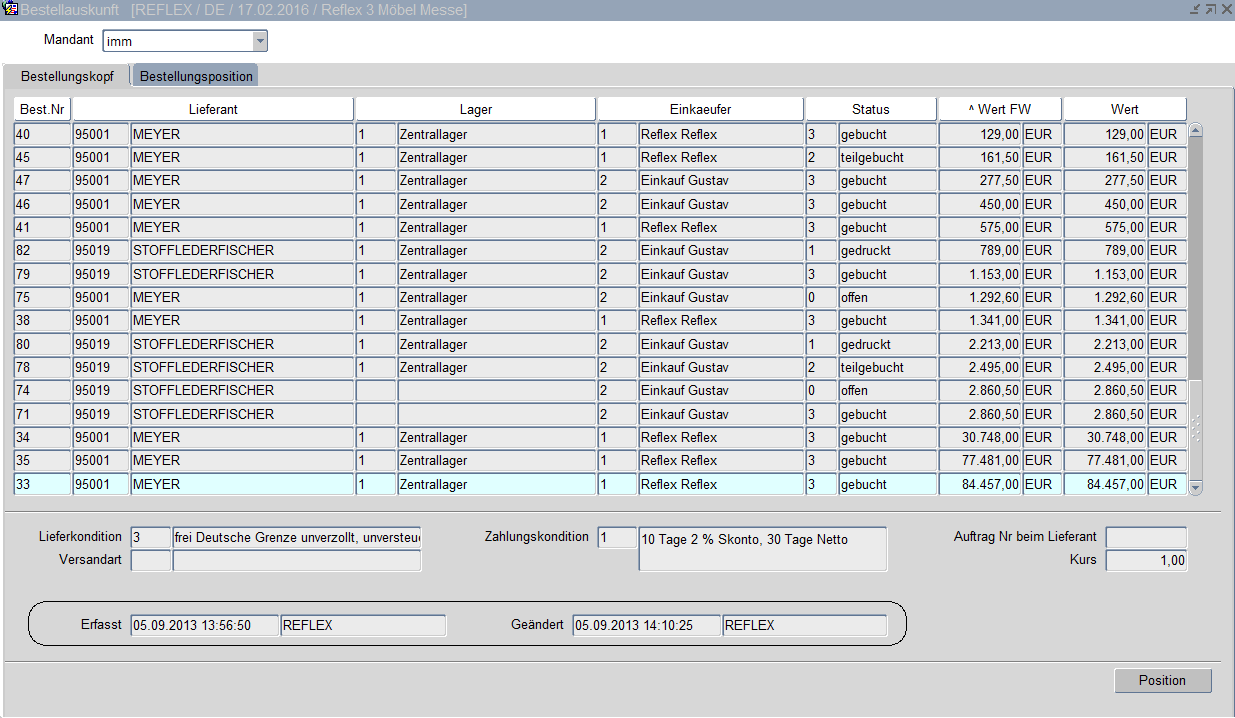The width and height of the screenshot is (1235, 718).
Task: Click the Lieferkondition code field
Action: pos(151,538)
